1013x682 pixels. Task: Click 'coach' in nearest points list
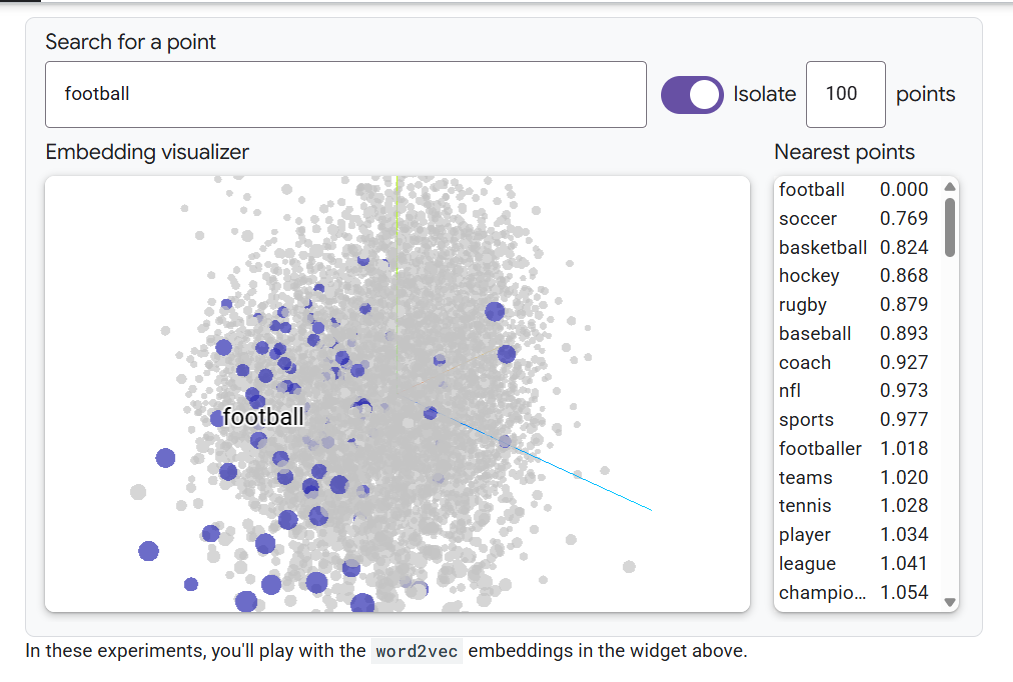(805, 363)
